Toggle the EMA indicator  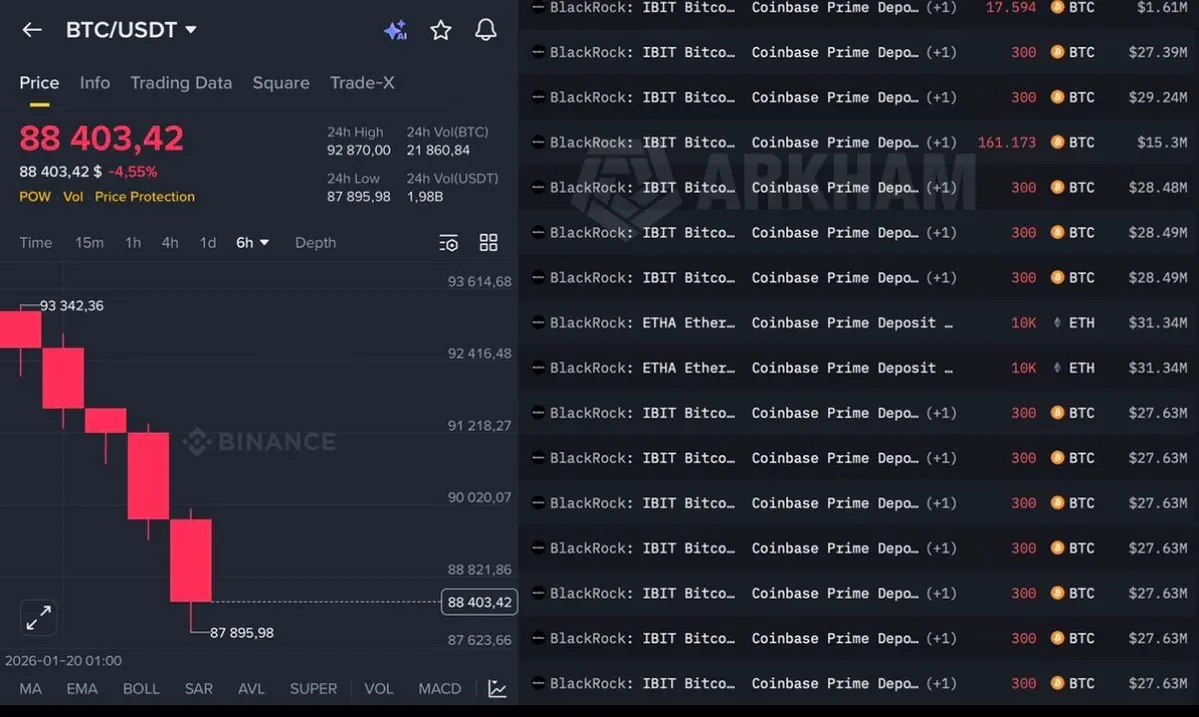pyautogui.click(x=82, y=689)
